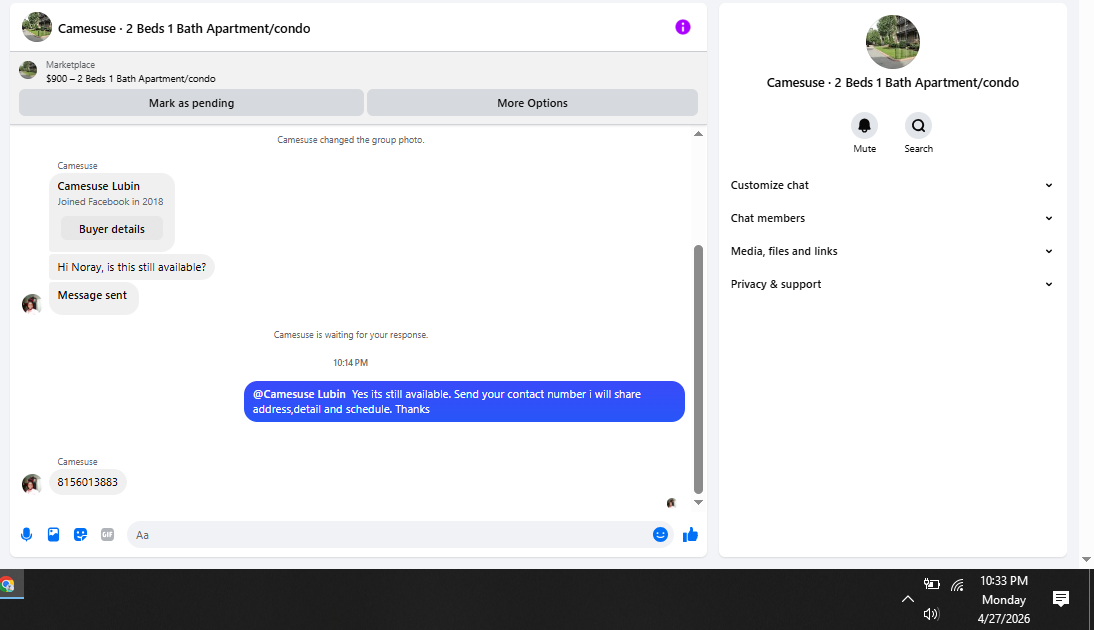This screenshot has width=1094, height=630.
Task: Open the sticker picker icon
Action: (80, 534)
